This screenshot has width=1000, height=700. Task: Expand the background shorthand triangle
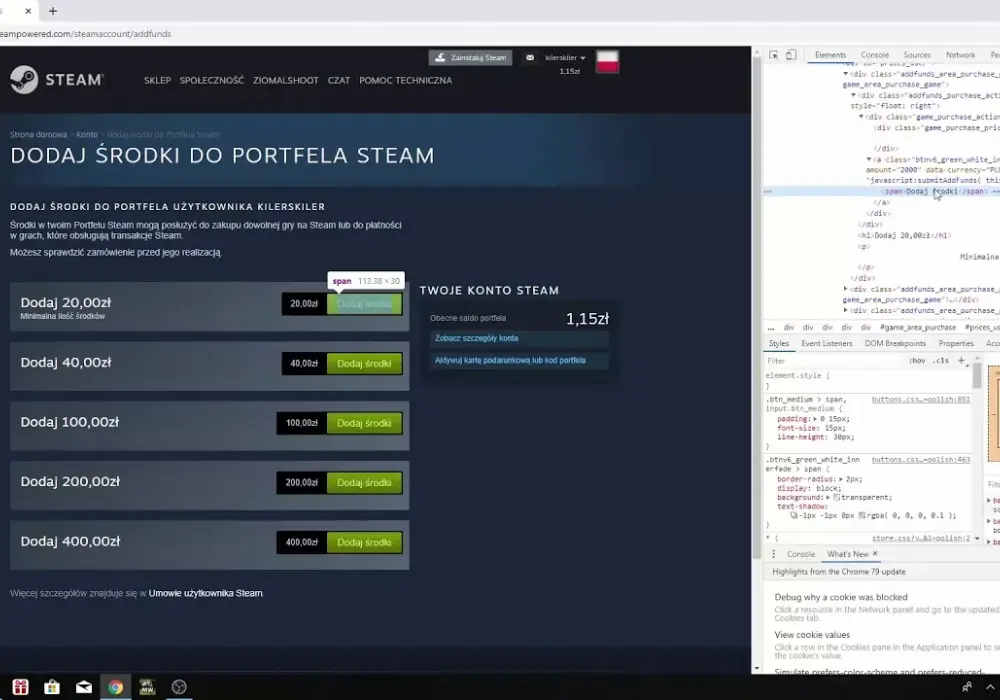[x=828, y=497]
